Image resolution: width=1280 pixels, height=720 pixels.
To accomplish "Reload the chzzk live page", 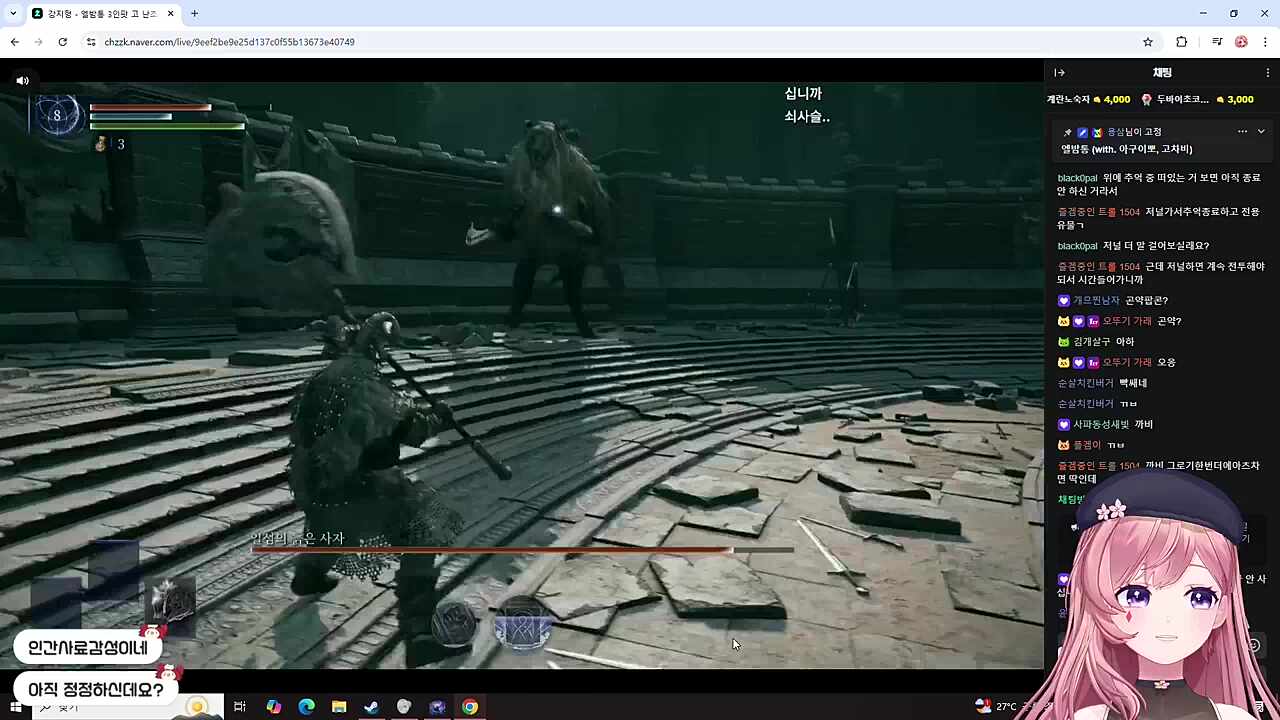I will pyautogui.click(x=62, y=42).
